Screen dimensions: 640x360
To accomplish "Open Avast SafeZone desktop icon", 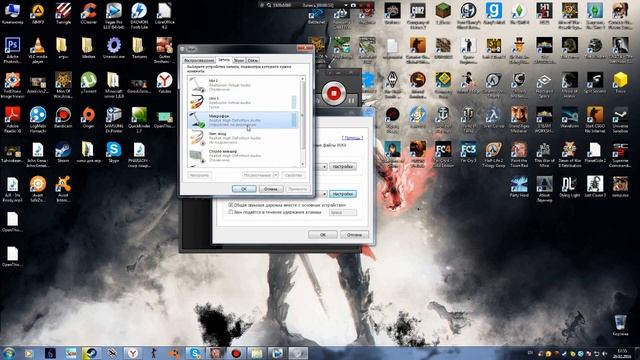I will [38, 189].
